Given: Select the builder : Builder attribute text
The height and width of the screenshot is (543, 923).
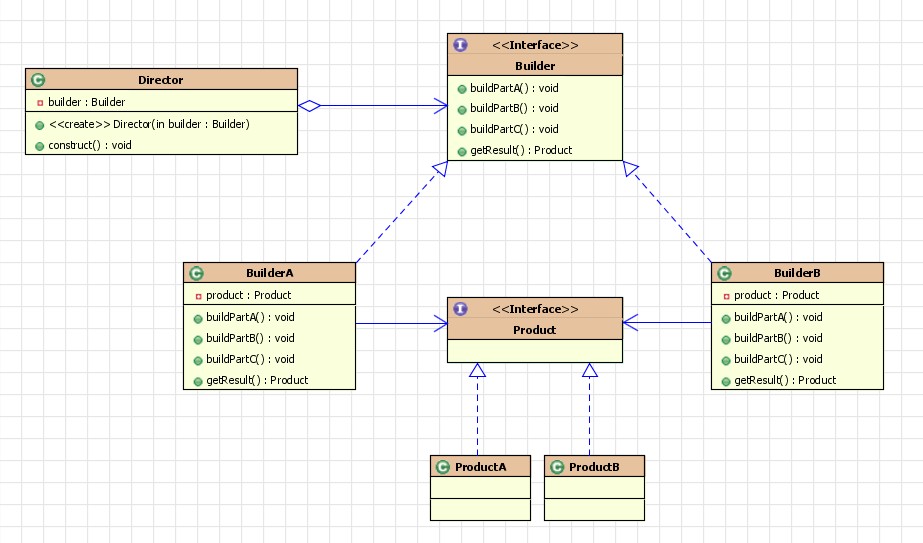Looking at the screenshot, I should pyautogui.click(x=87, y=102).
